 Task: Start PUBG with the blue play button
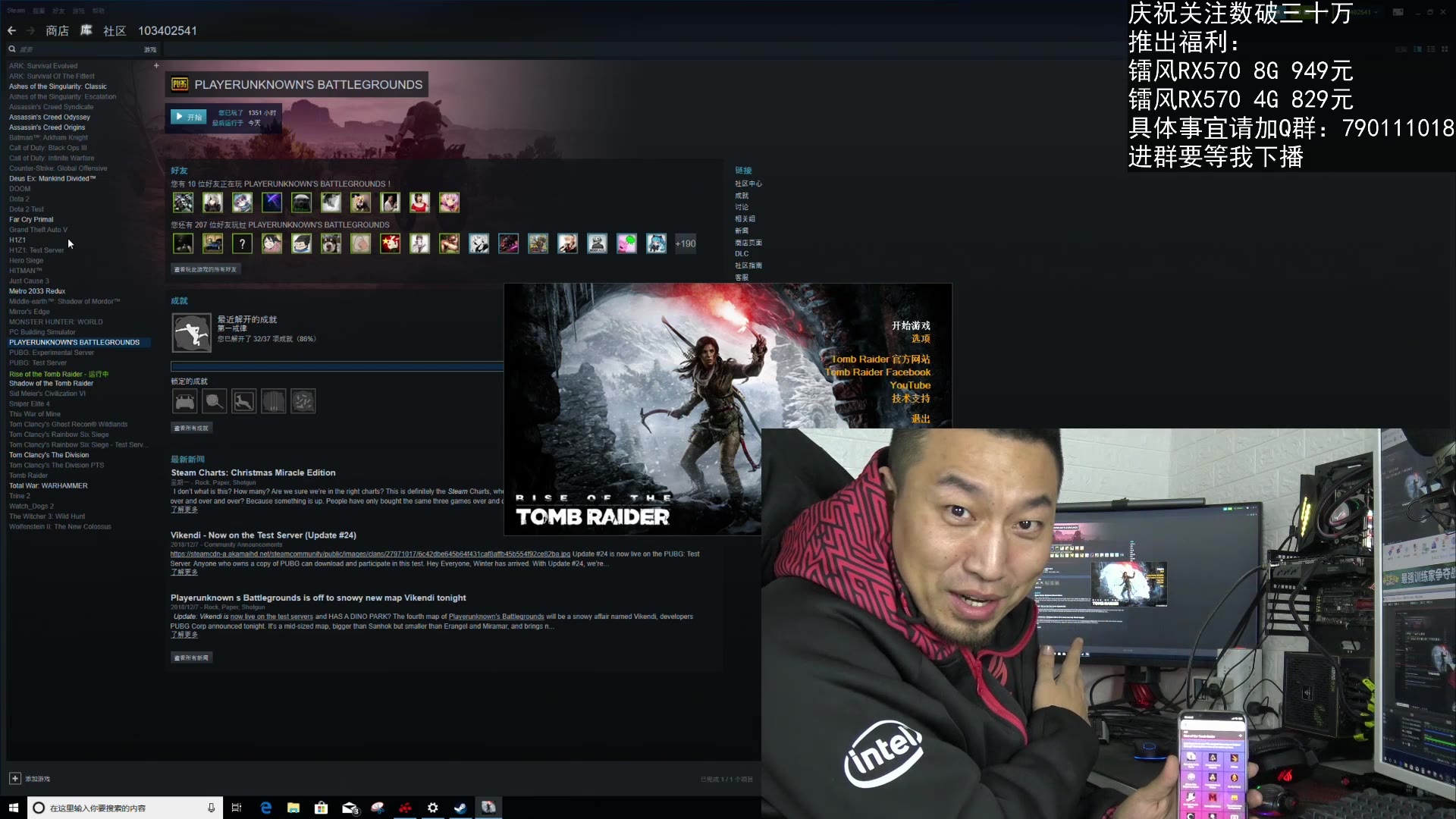189,117
